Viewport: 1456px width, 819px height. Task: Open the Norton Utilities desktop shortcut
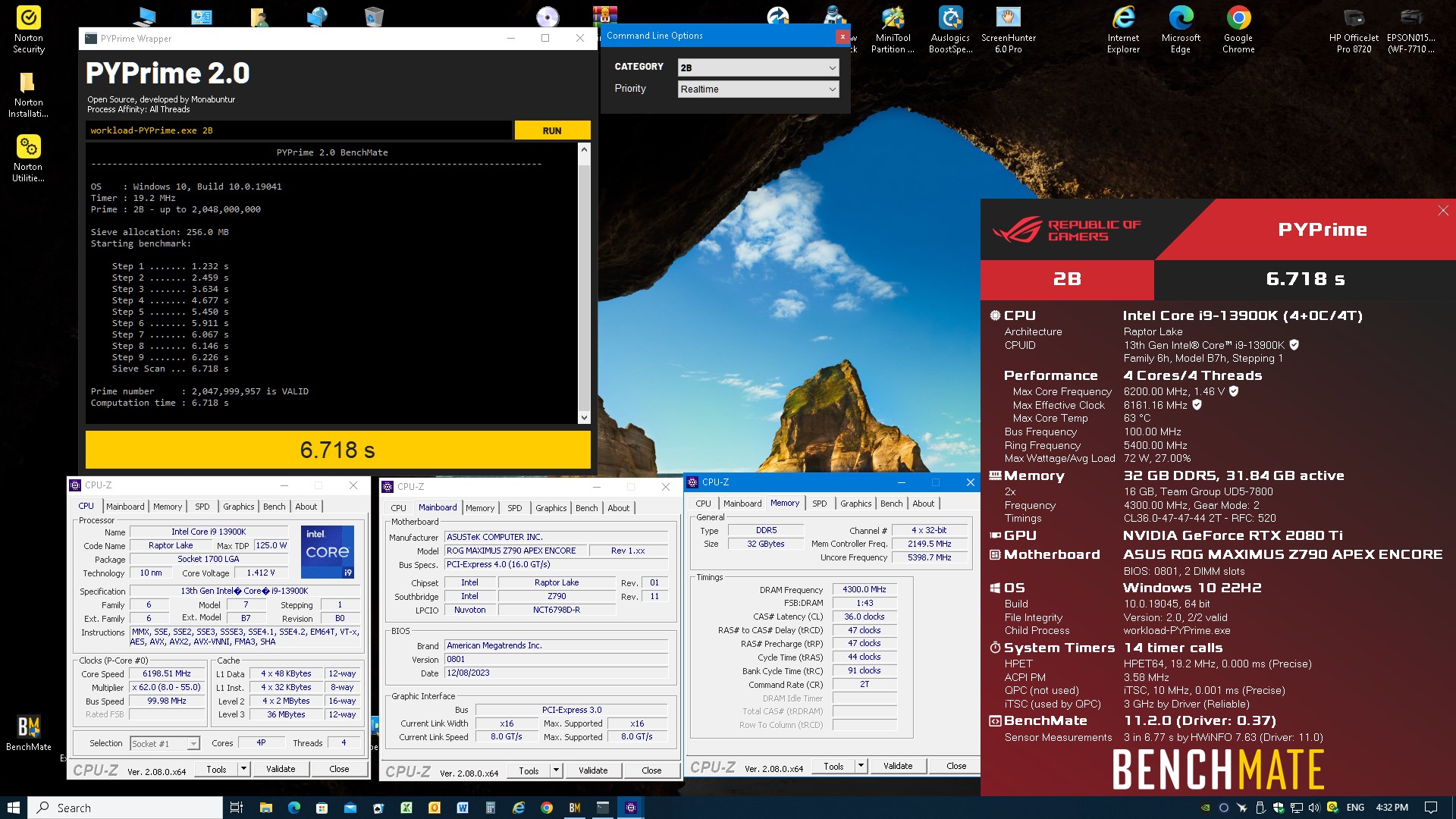(x=28, y=159)
